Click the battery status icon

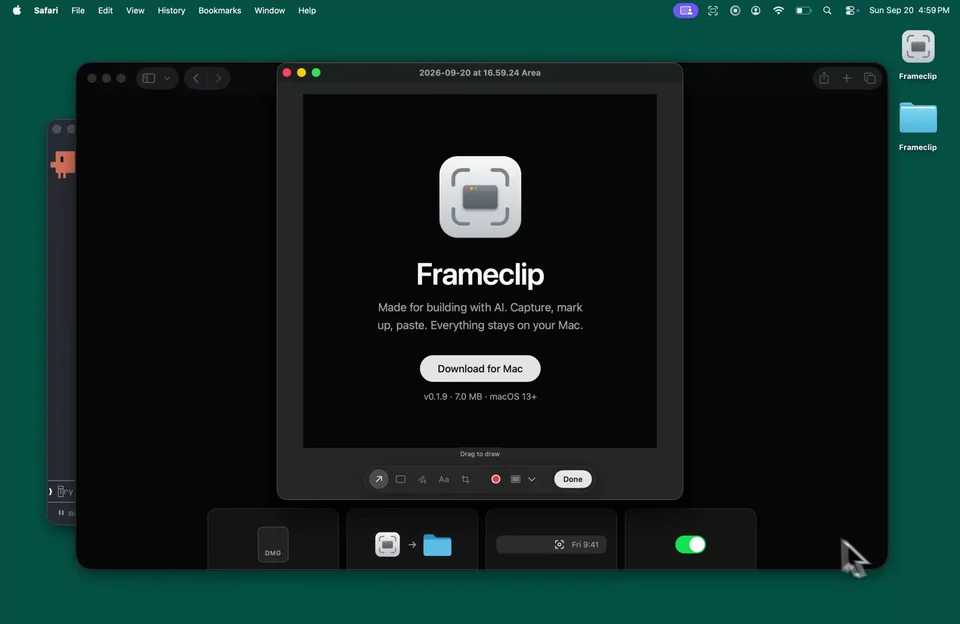pos(803,10)
